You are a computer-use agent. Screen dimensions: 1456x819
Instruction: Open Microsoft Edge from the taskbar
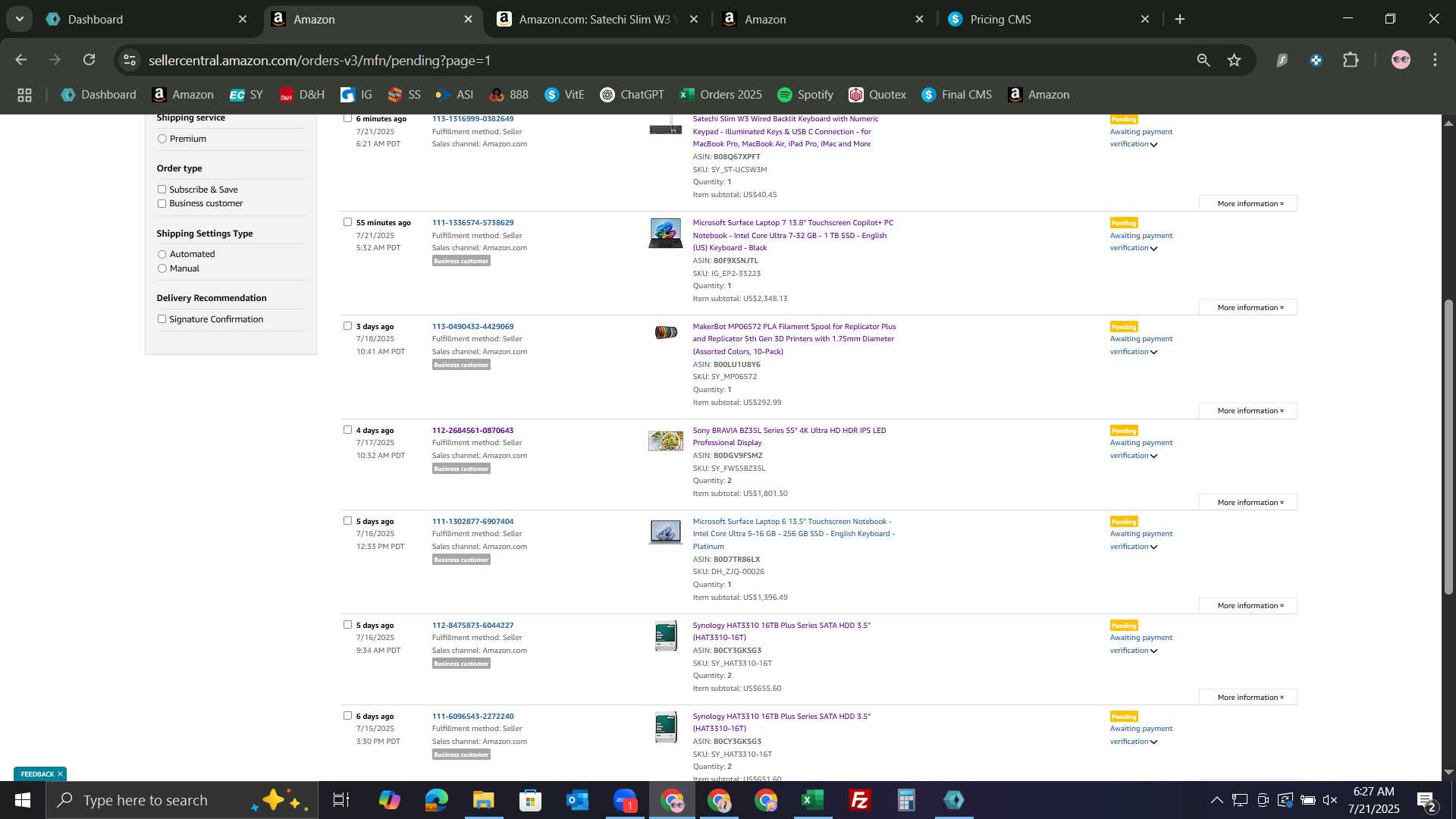point(436,800)
